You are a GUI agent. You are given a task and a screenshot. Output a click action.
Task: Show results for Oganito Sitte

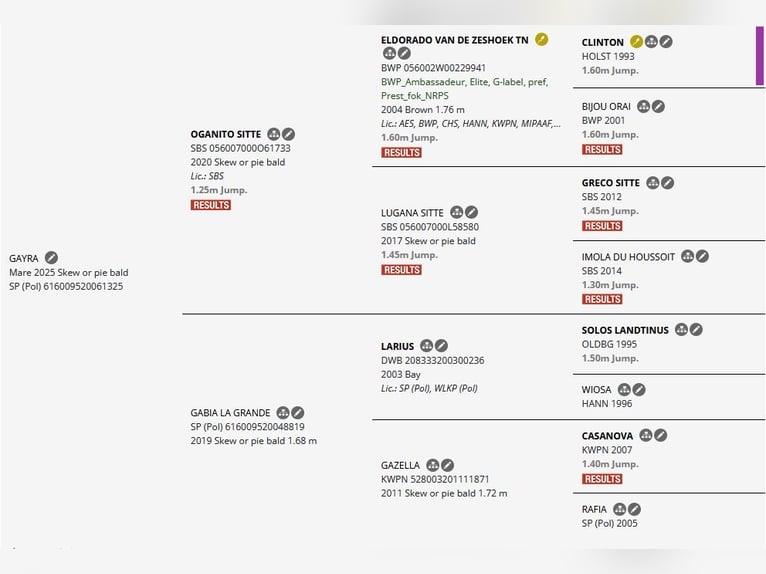tap(210, 205)
